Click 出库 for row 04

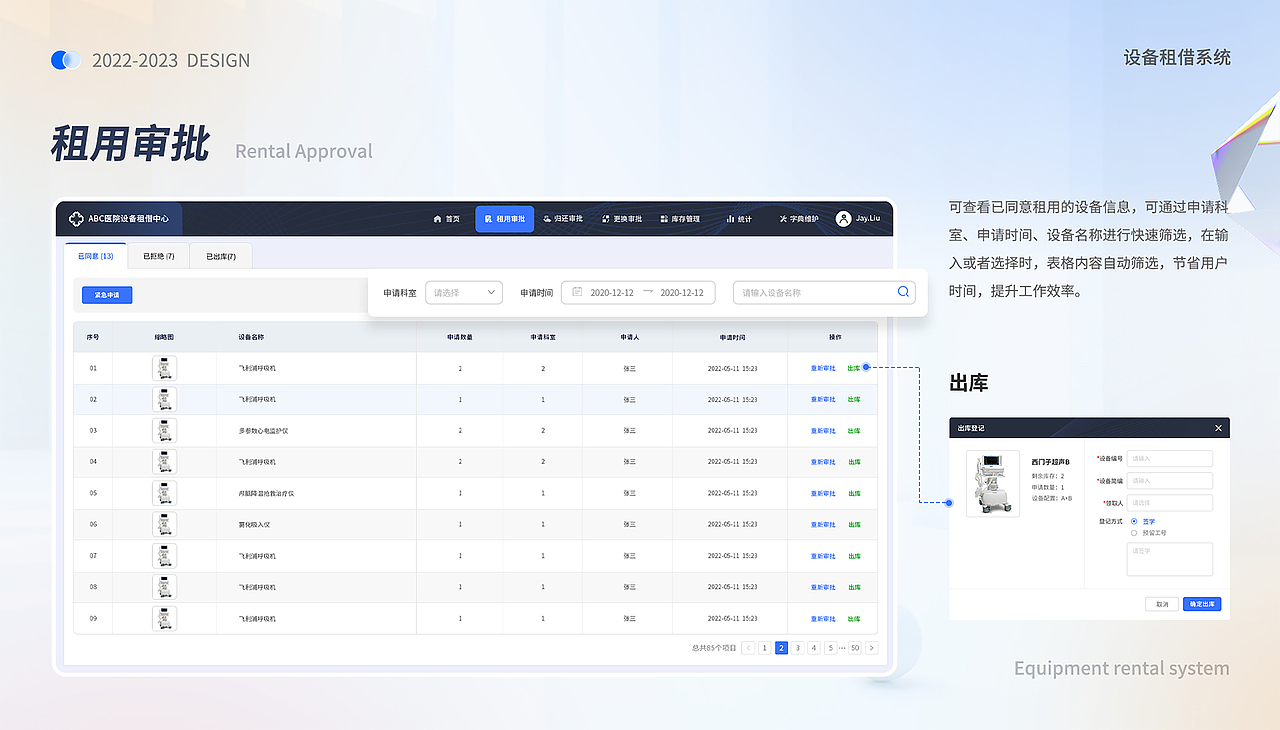point(854,462)
